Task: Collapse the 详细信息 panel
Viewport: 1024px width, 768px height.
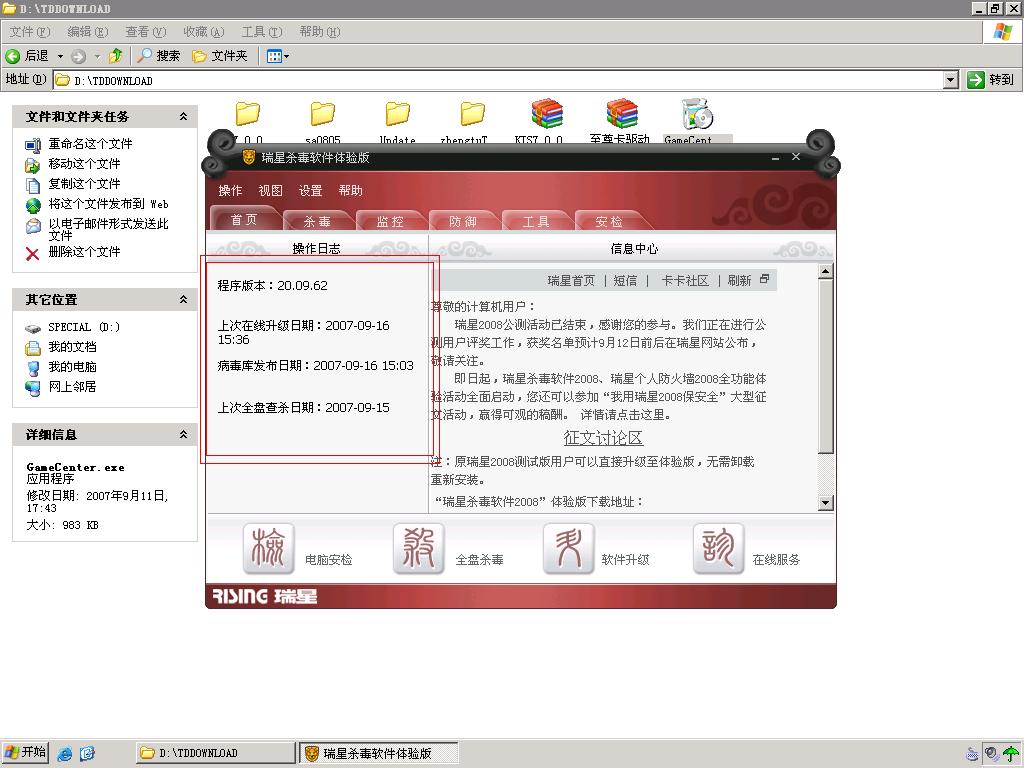Action: pos(183,435)
